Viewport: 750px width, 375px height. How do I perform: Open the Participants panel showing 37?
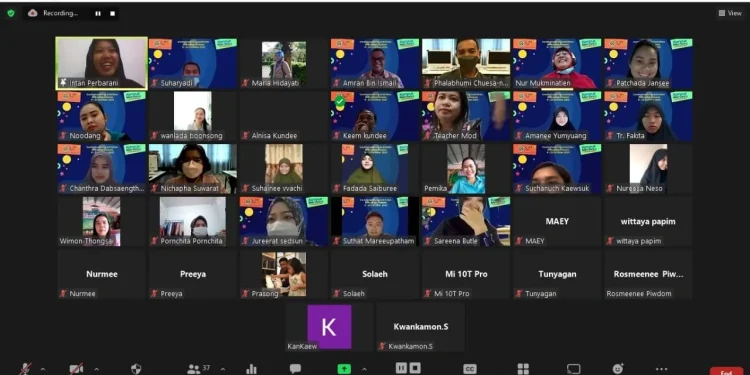[199, 369]
